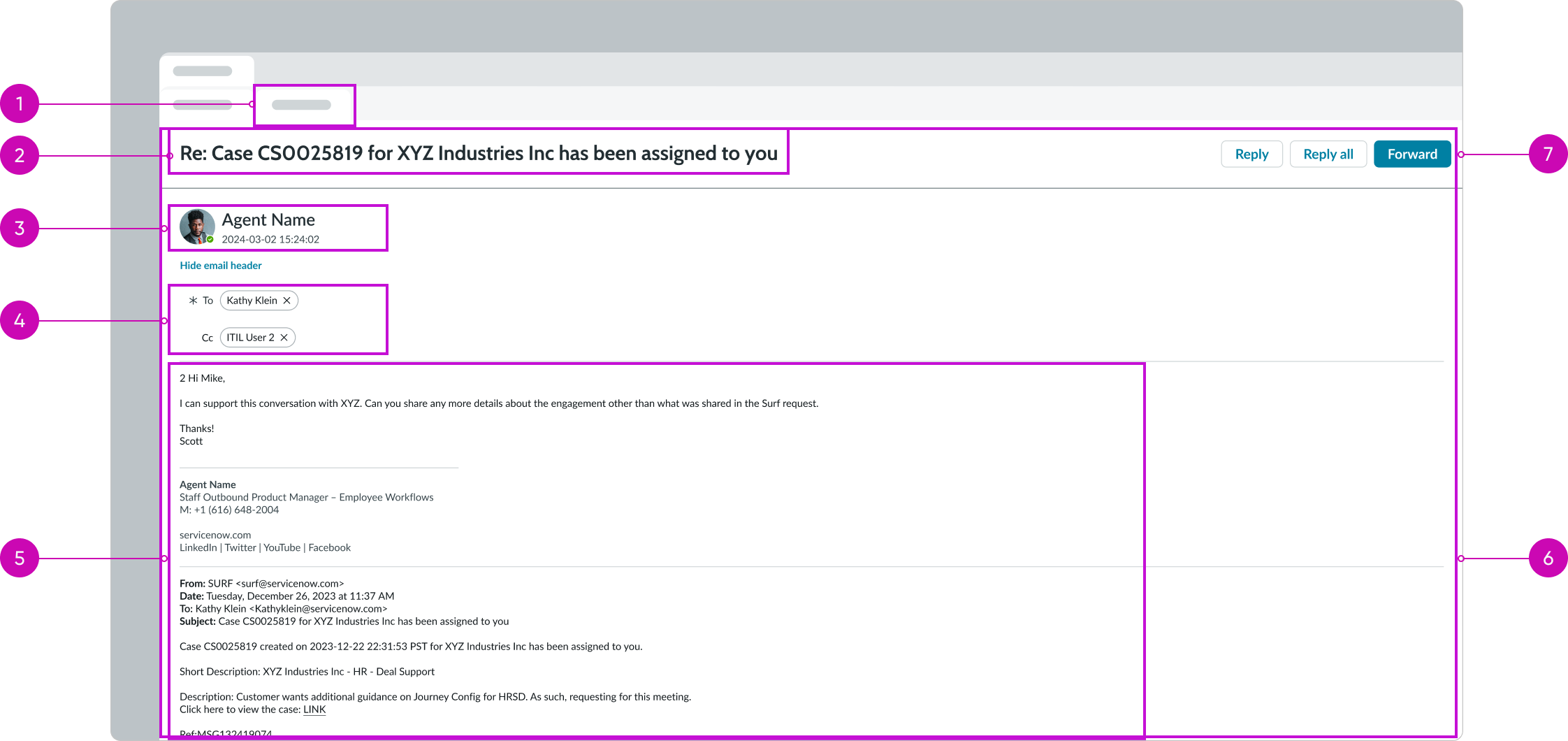This screenshot has height=741, width=1568.
Task: Click the Cc recipient input field
Action: click(335, 337)
